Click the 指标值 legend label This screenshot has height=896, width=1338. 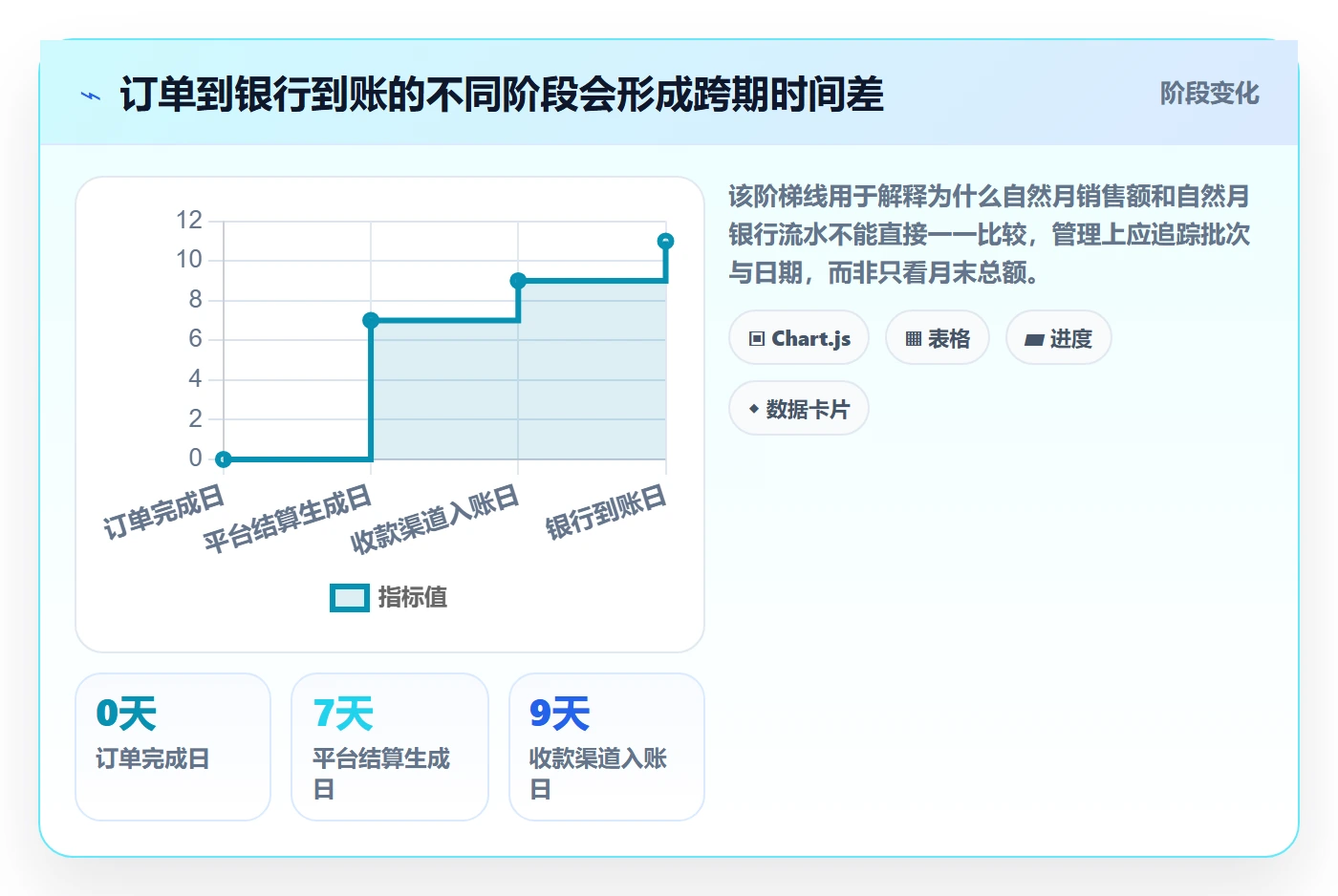(x=413, y=597)
